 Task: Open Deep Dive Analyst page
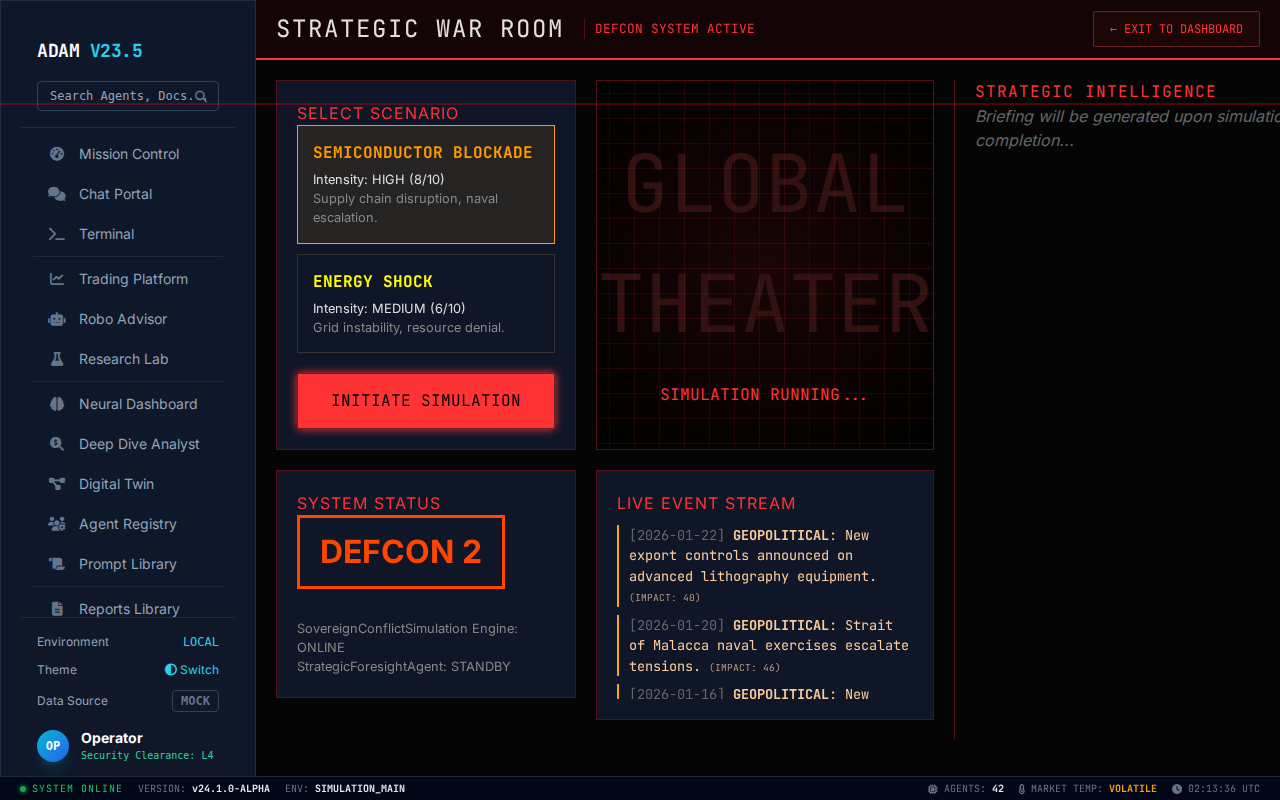139,444
